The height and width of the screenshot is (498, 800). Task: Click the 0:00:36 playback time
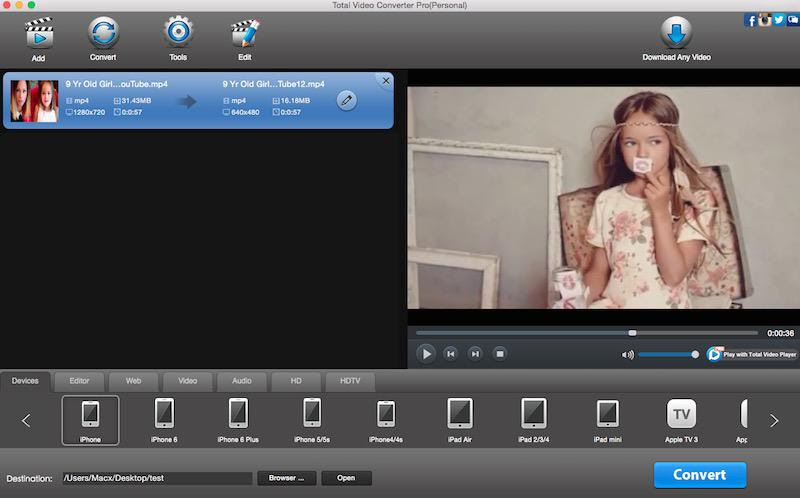click(x=781, y=333)
